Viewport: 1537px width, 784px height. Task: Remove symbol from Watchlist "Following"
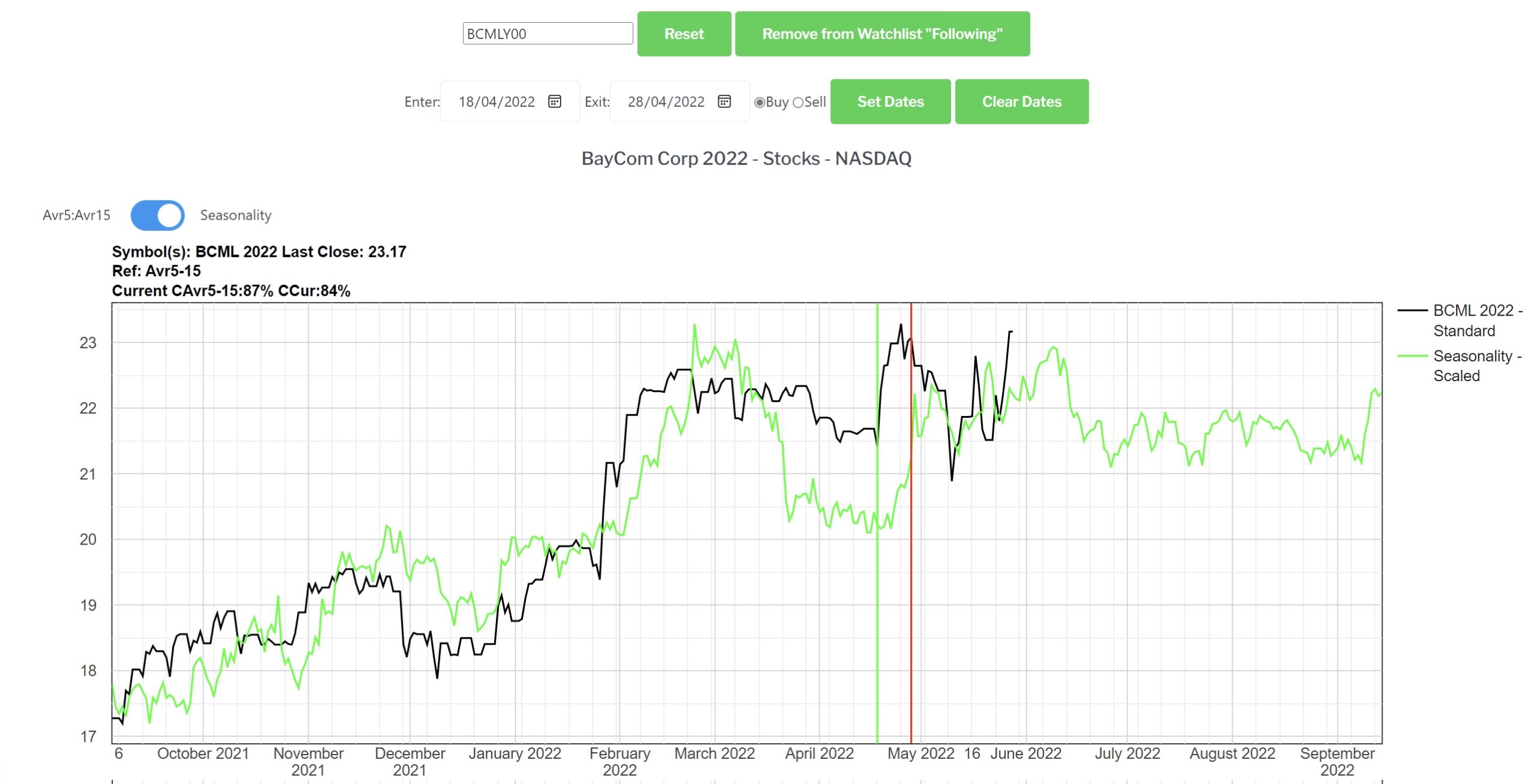882,34
